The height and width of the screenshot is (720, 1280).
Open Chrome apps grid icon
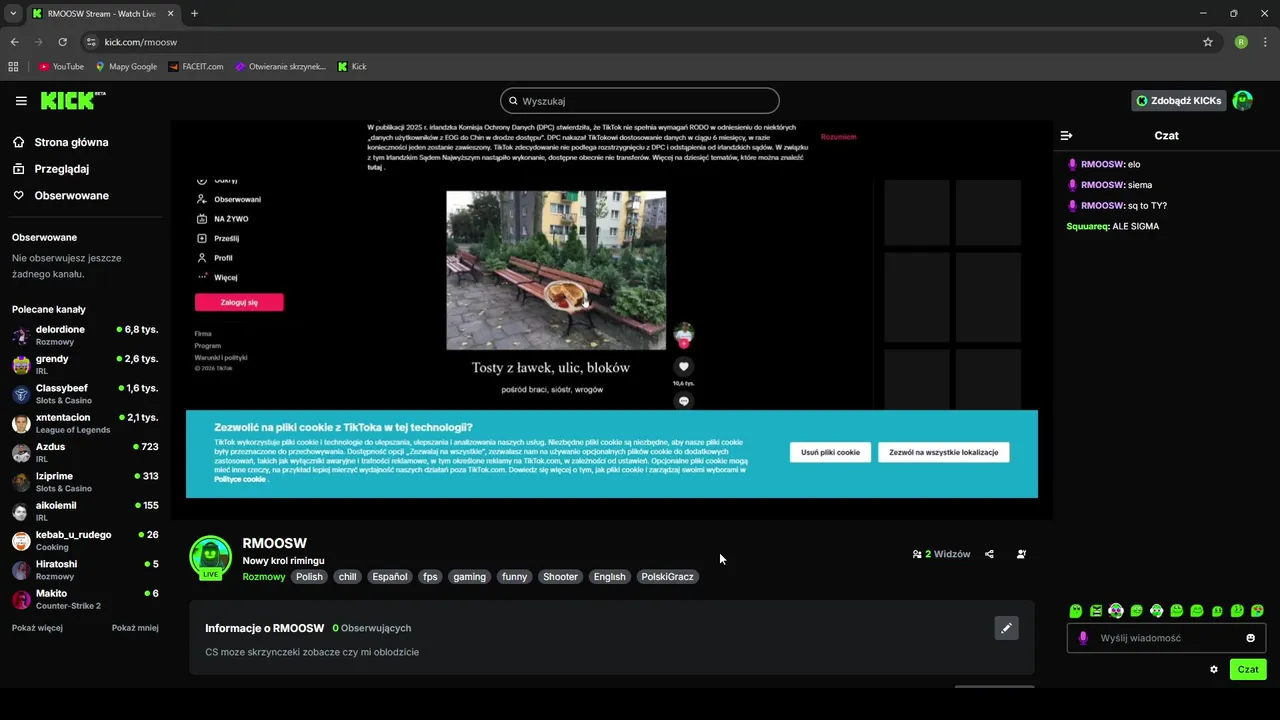[x=13, y=67]
